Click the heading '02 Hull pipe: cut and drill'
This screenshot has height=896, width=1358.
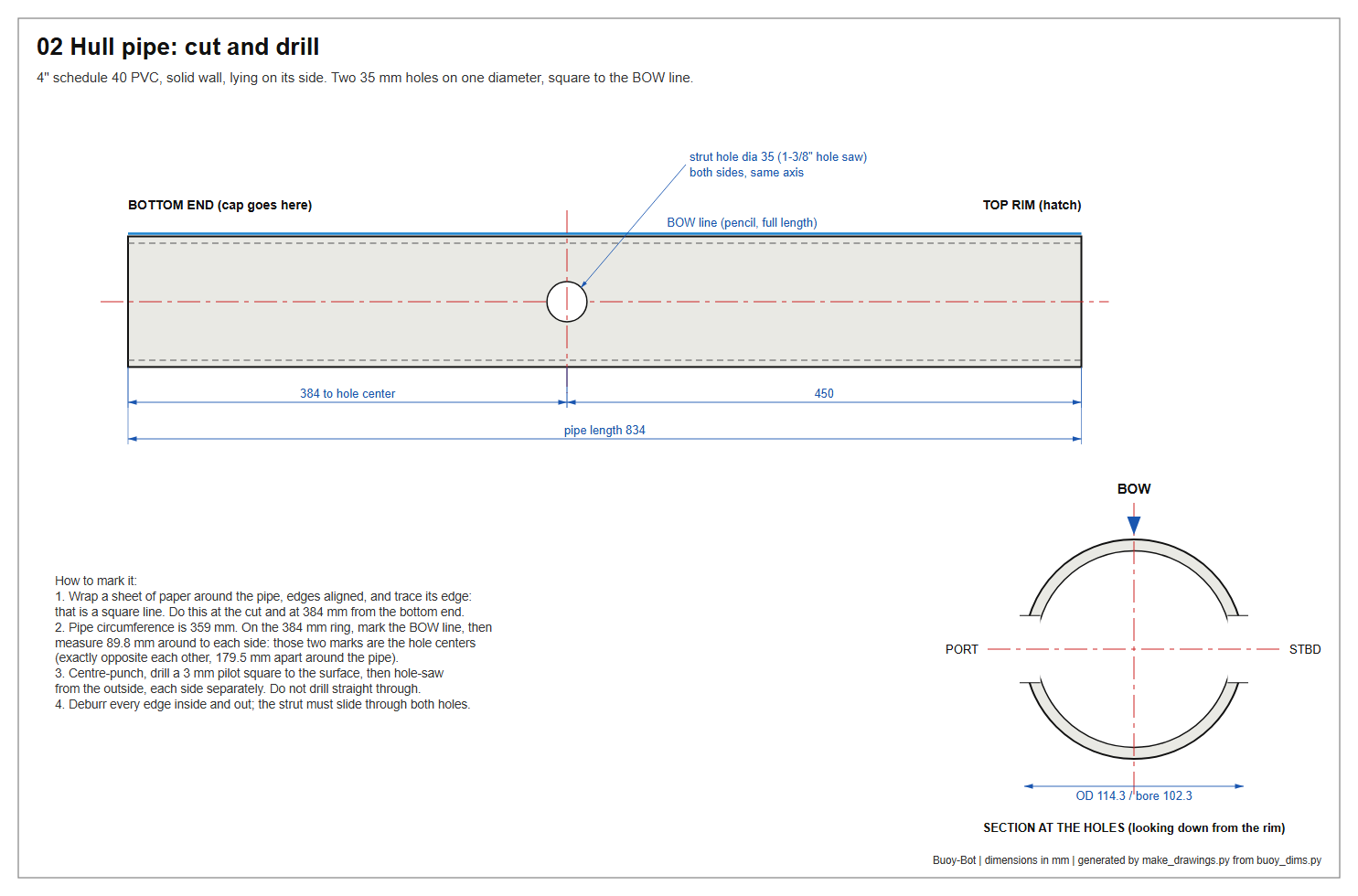coord(178,47)
